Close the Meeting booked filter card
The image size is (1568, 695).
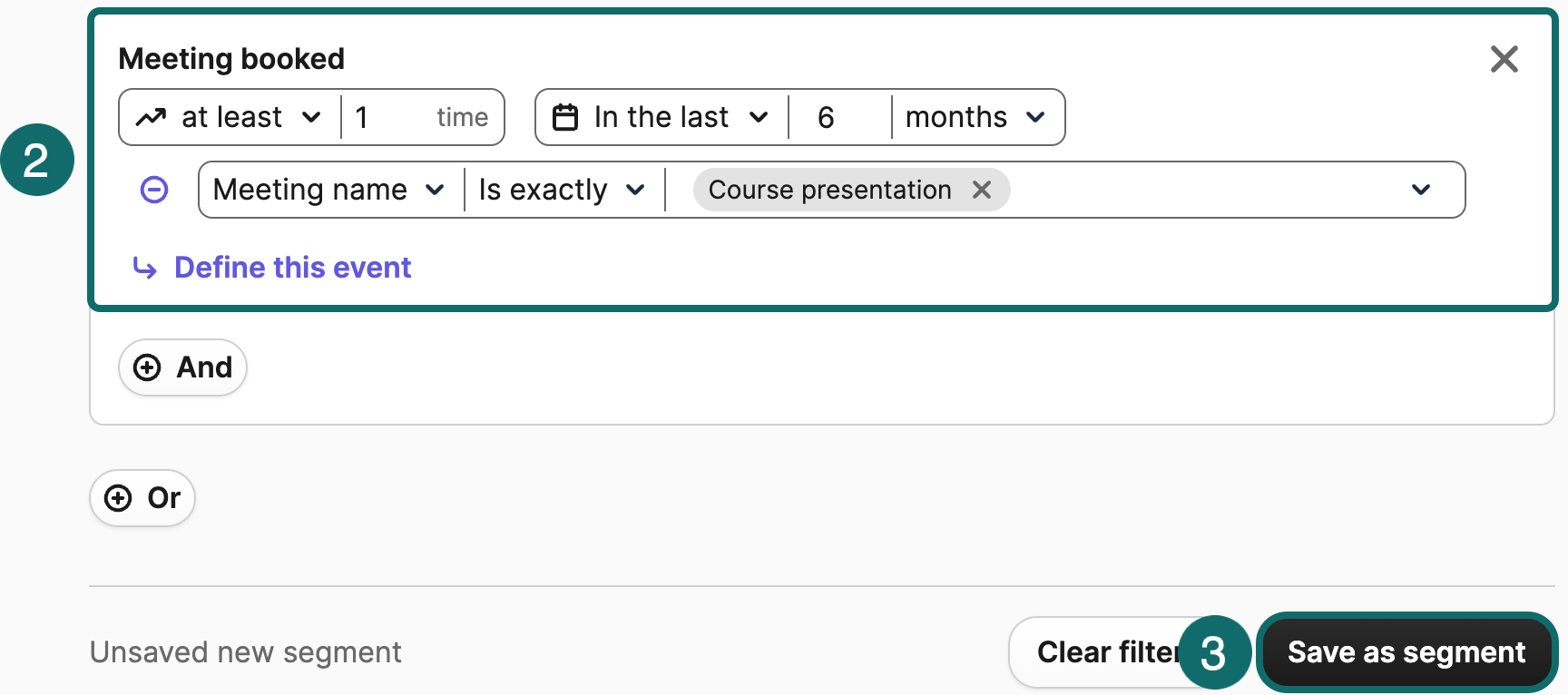1504,59
